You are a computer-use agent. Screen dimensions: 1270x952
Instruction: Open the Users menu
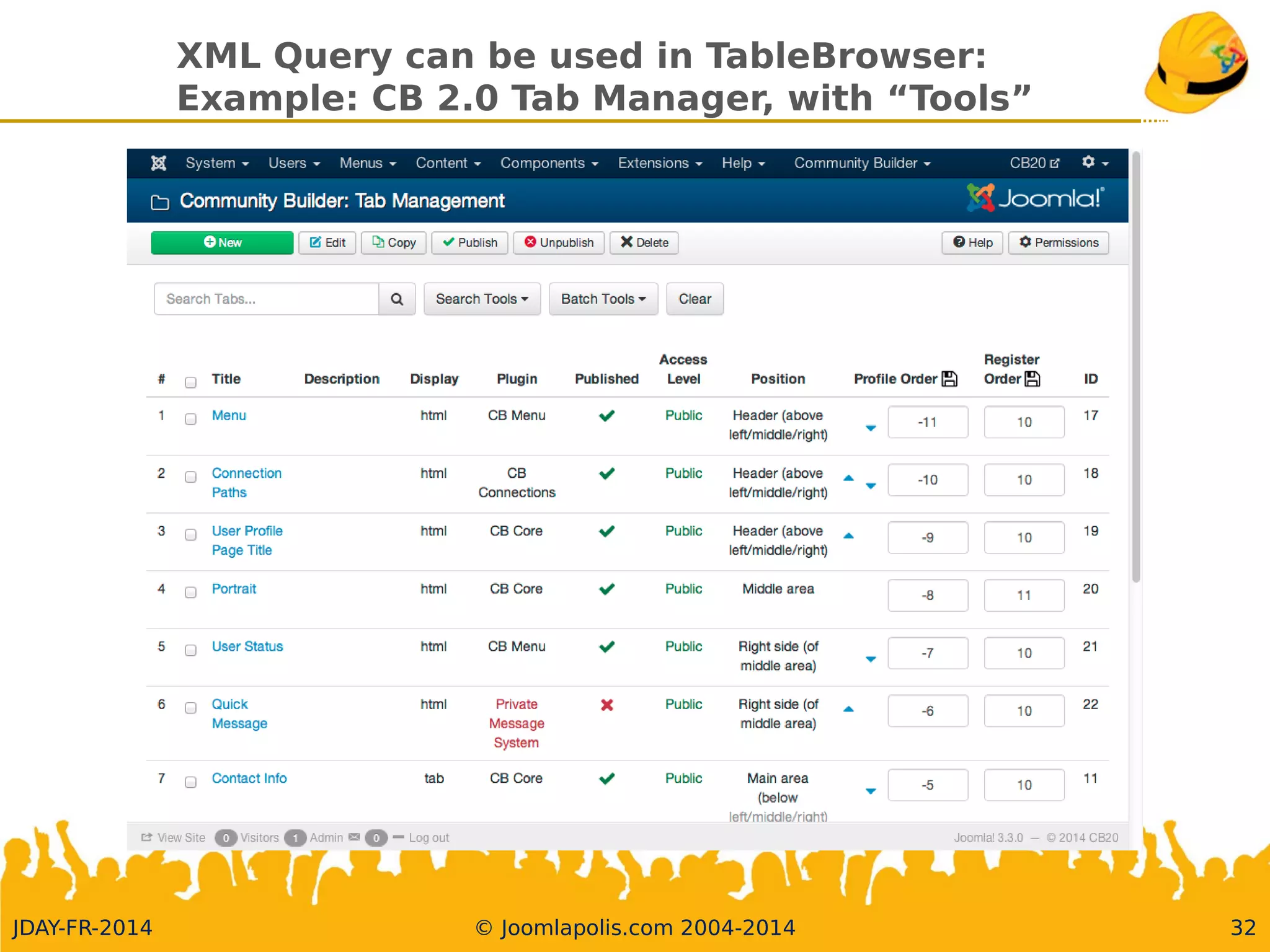pos(294,163)
